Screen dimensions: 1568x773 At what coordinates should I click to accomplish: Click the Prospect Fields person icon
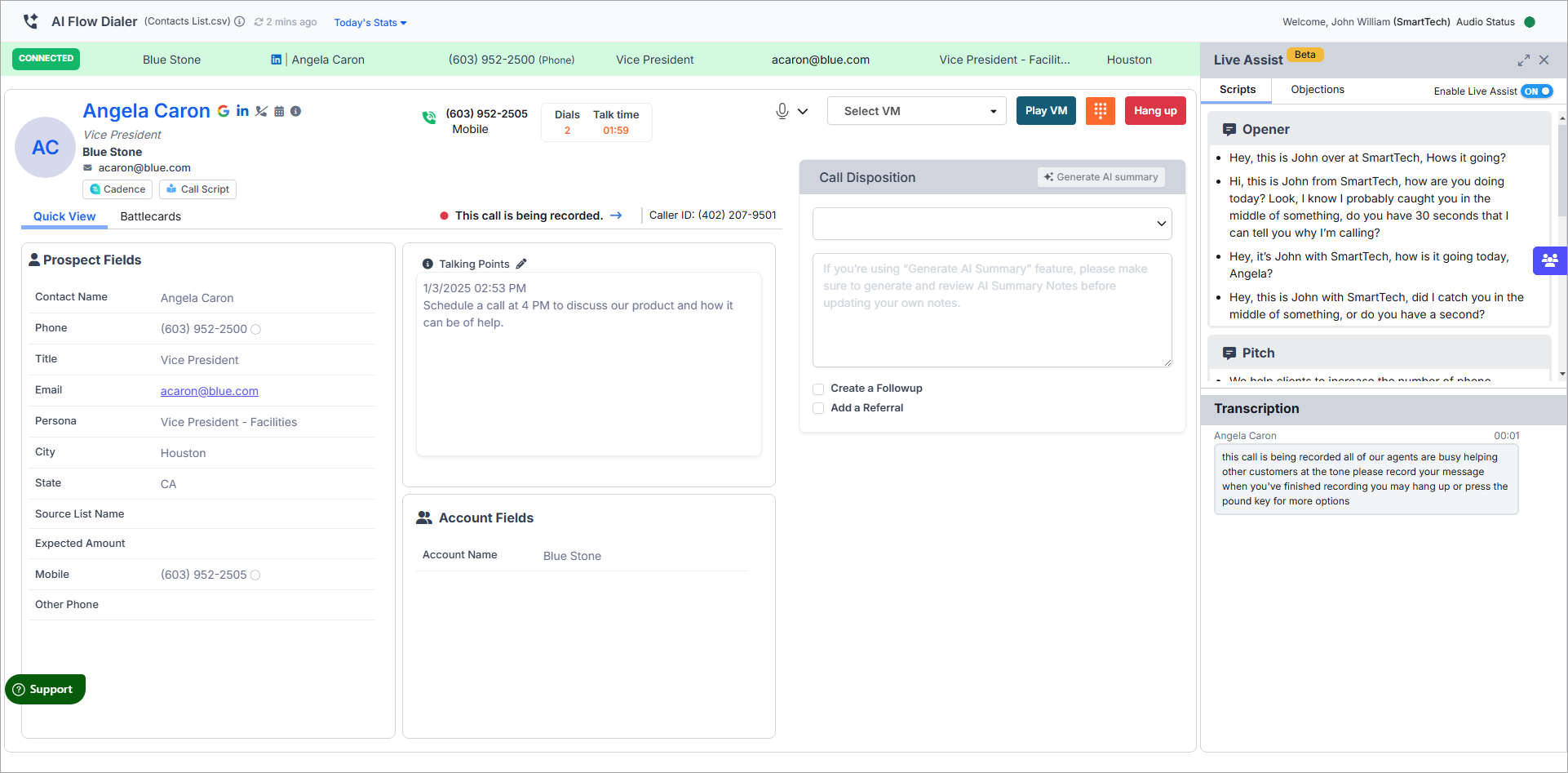[x=34, y=260]
